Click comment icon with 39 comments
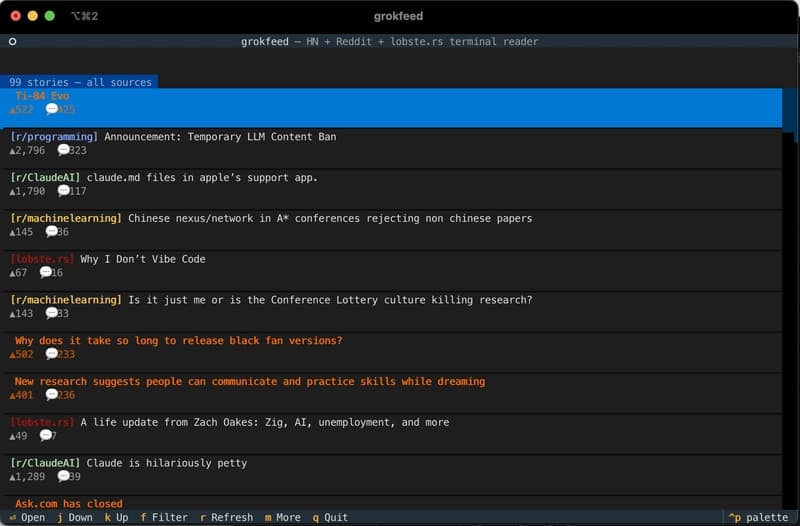Viewport: 800px width, 526px height. coord(63,476)
